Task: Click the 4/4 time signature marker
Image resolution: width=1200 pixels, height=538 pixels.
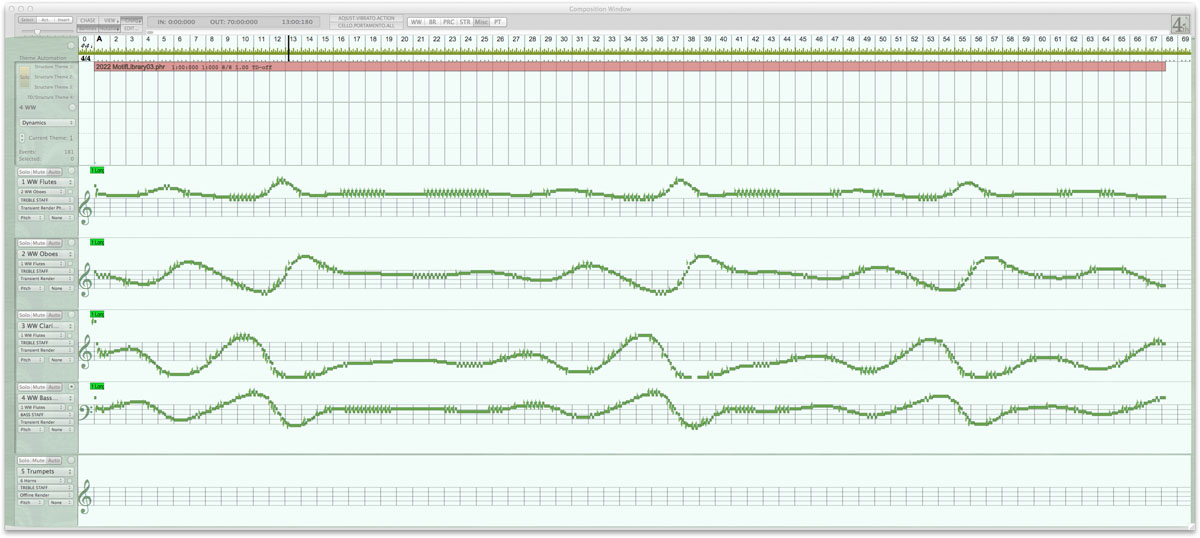Action: pyautogui.click(x=86, y=59)
